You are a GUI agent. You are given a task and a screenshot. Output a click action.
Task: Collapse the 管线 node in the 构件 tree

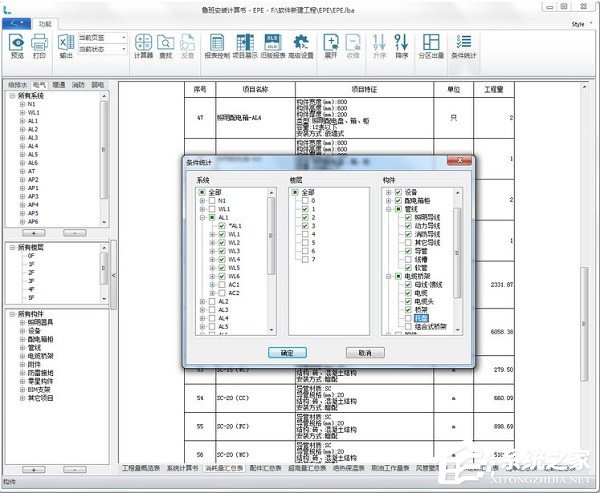pos(388,209)
